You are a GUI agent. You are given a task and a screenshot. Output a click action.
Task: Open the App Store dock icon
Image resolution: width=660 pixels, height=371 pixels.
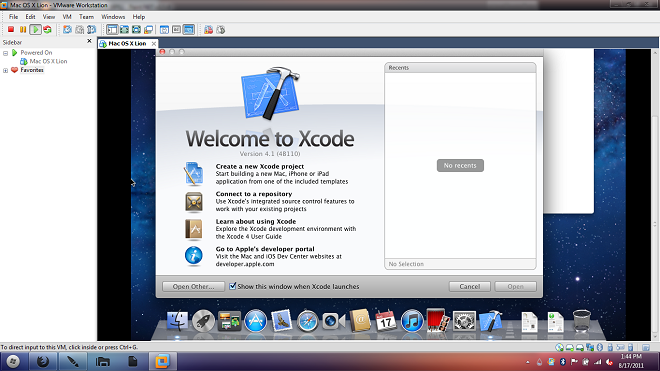pyautogui.click(x=255, y=321)
